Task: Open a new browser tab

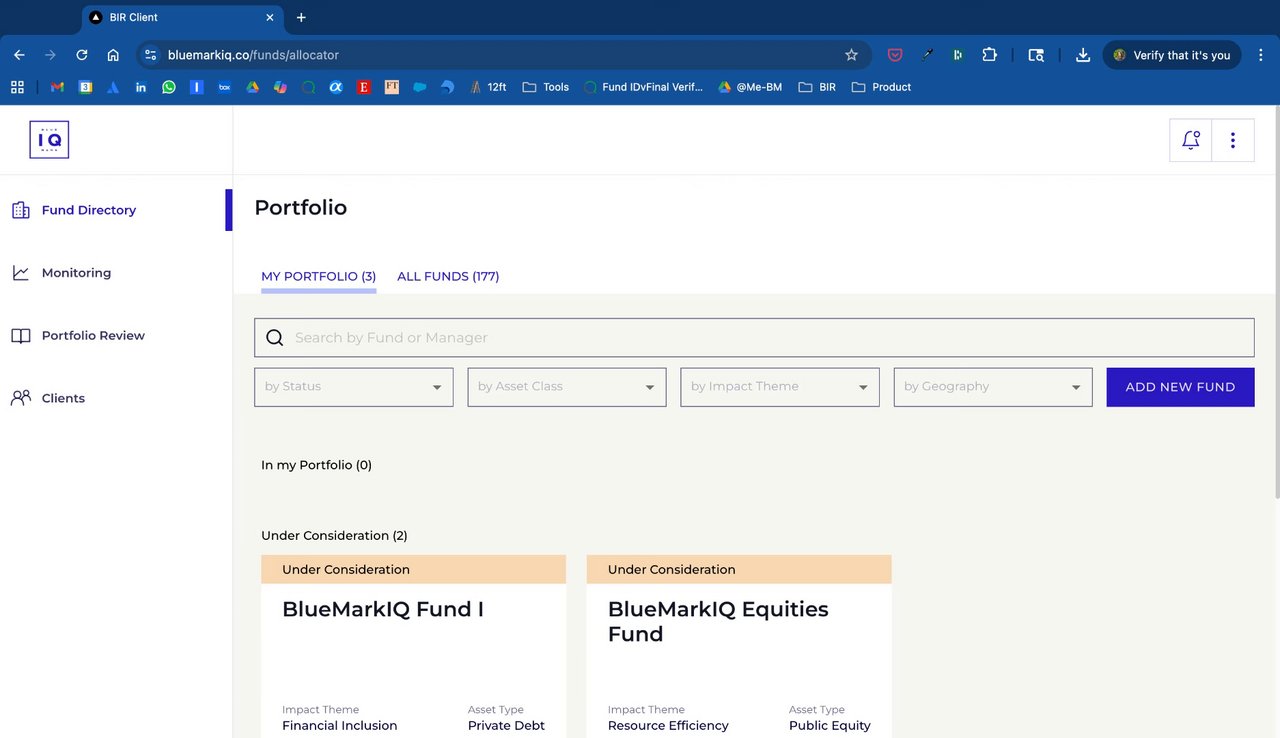Action: (x=301, y=17)
